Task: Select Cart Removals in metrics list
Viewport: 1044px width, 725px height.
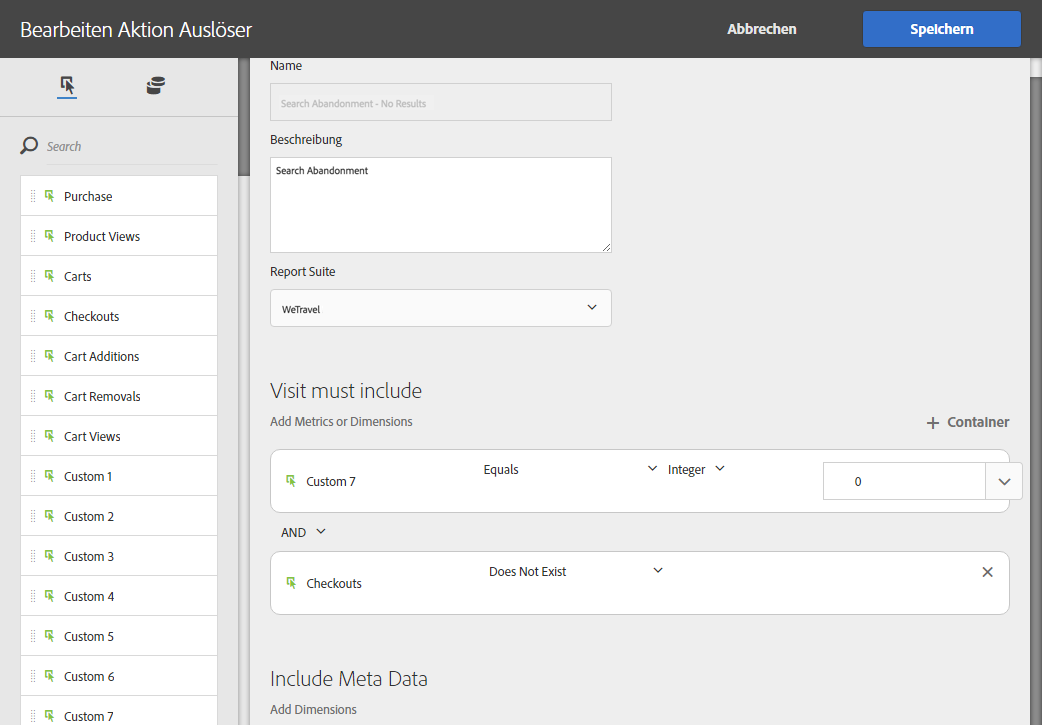Action: coord(102,396)
